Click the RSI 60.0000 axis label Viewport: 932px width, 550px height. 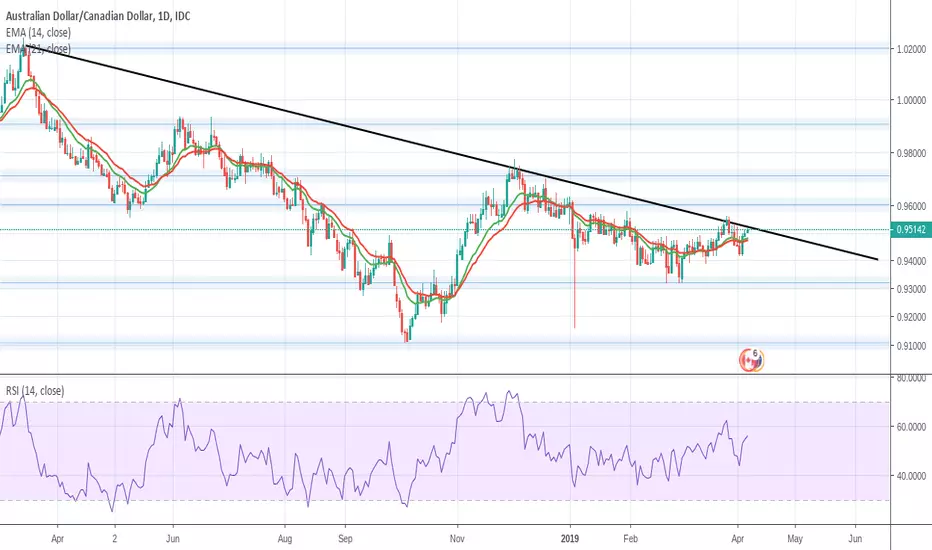click(x=911, y=427)
